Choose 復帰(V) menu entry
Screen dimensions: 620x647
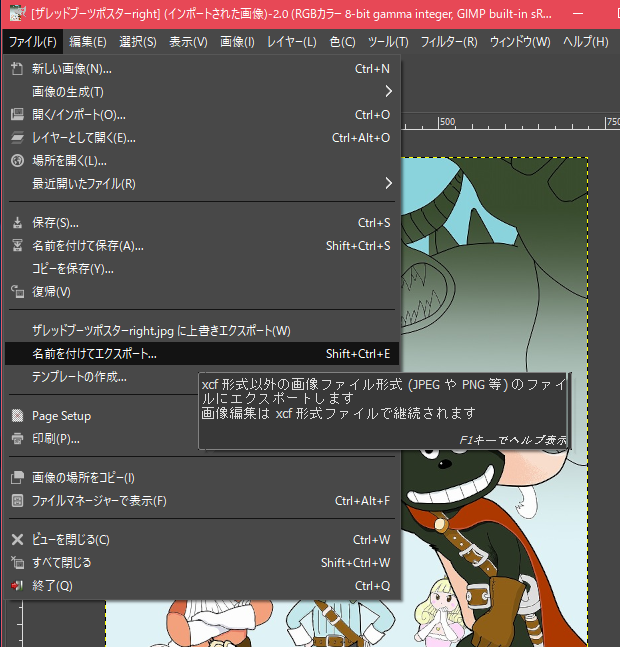tap(202, 292)
